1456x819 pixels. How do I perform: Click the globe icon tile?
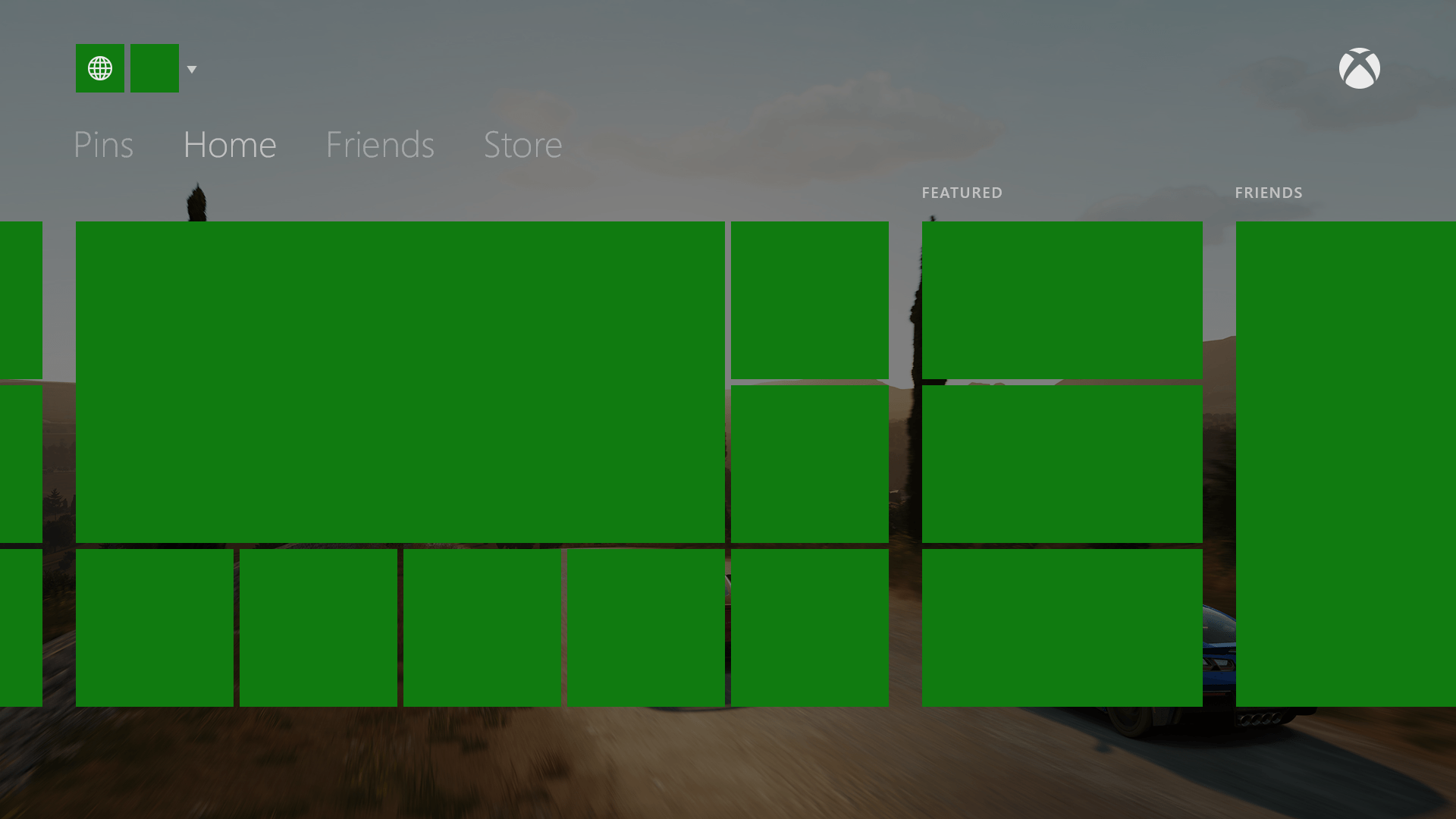[x=100, y=68]
